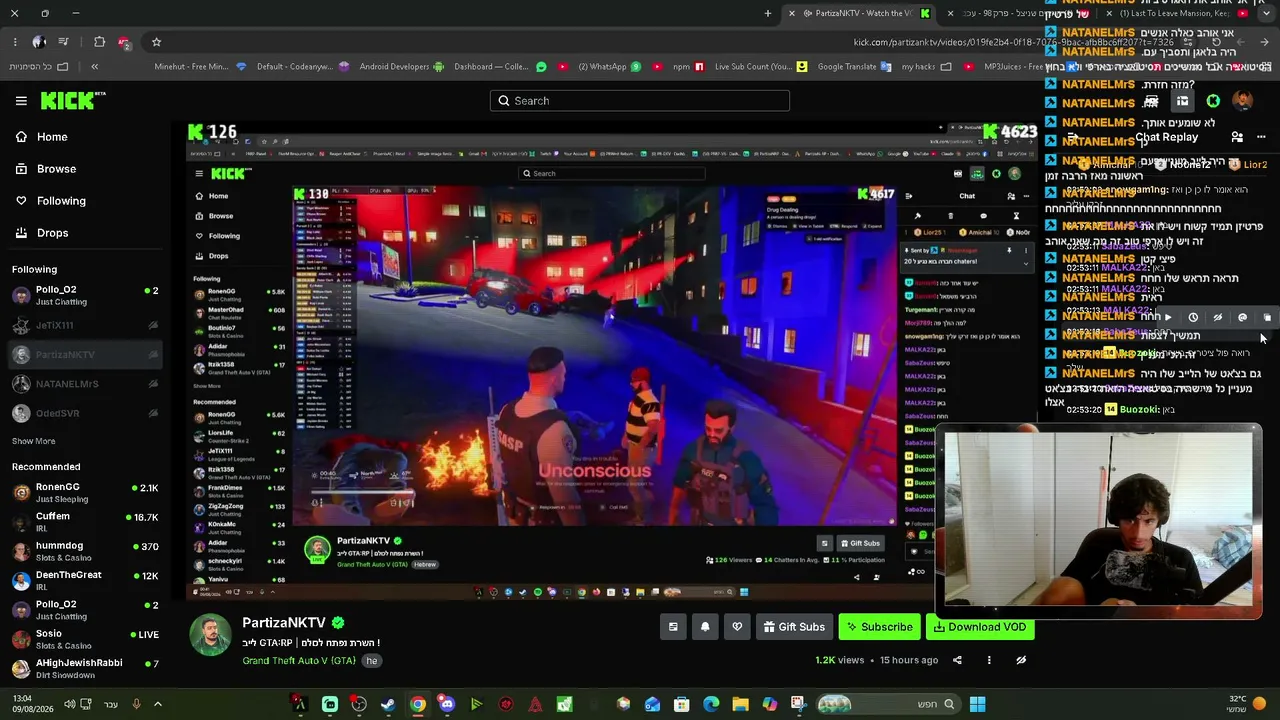This screenshot has width=1280, height=720.
Task: Open the Kick hamburger sidebar menu
Action: (21, 101)
